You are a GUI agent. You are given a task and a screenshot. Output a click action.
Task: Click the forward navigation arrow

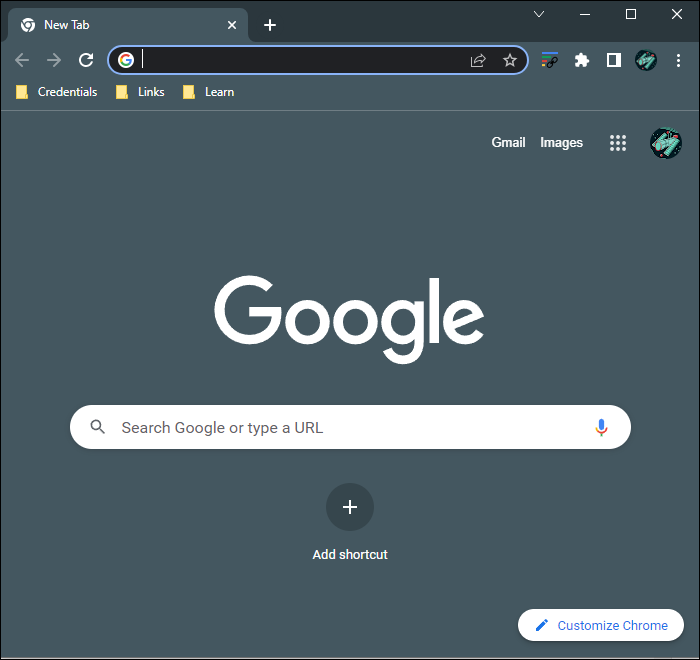coord(54,60)
